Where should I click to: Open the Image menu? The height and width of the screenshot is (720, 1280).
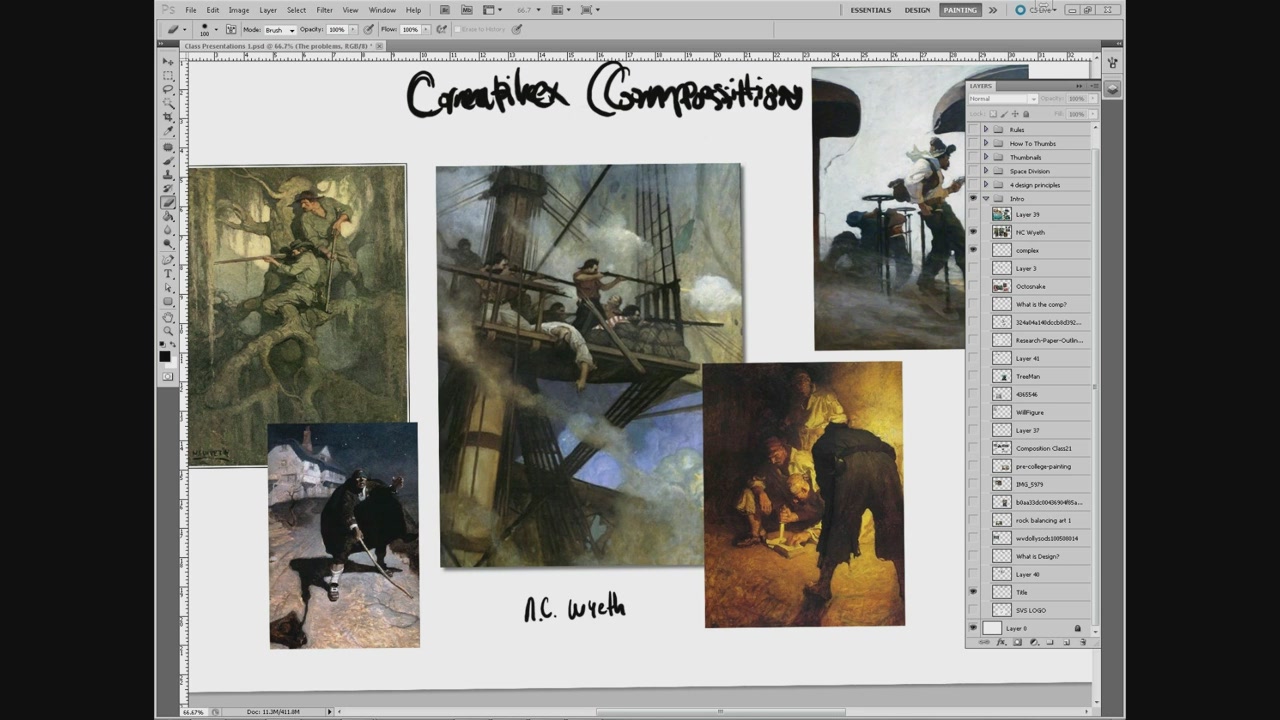coord(239,10)
